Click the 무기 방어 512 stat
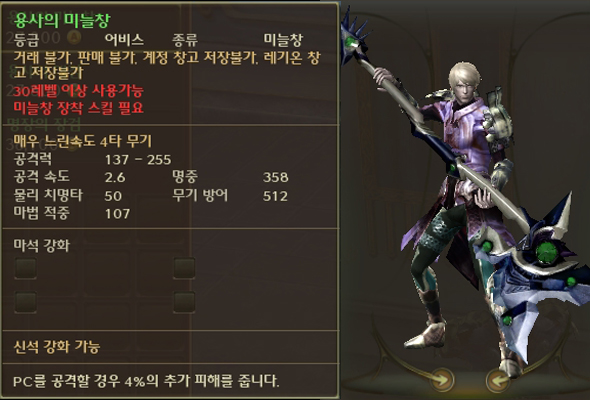The image size is (590, 400). [230, 196]
